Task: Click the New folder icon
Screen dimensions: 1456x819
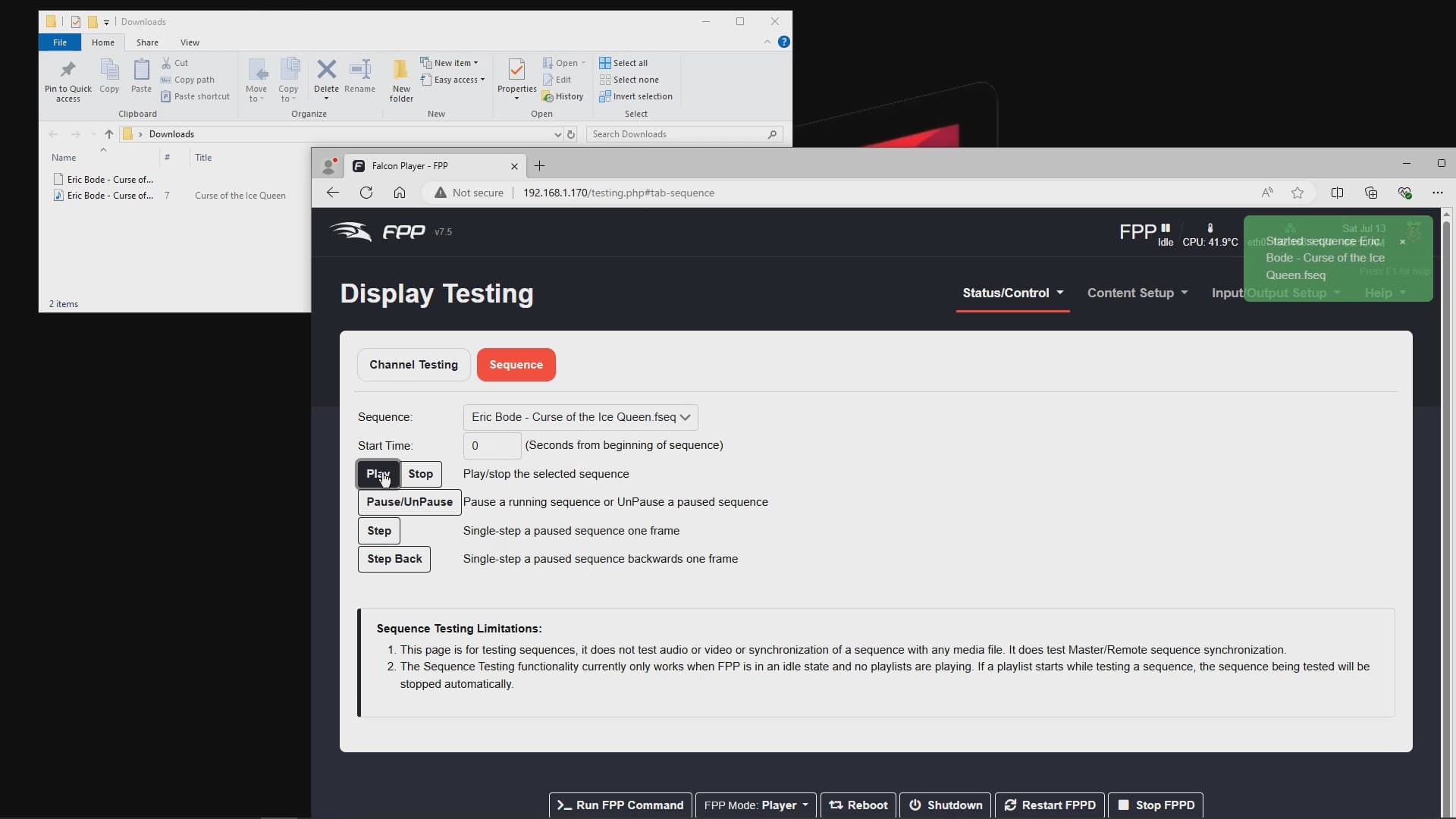Action: (x=401, y=80)
